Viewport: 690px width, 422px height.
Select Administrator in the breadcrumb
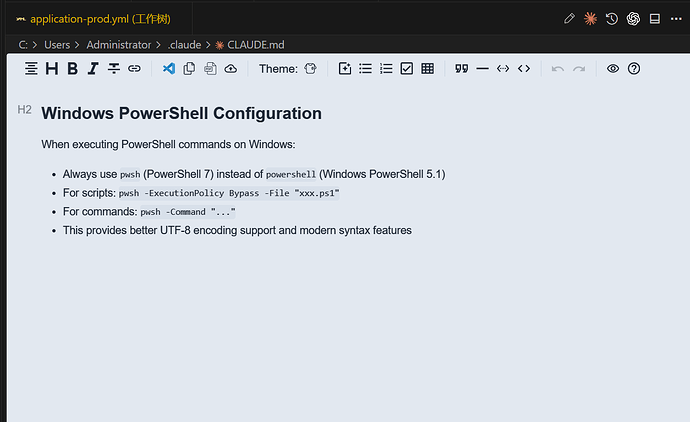point(119,45)
